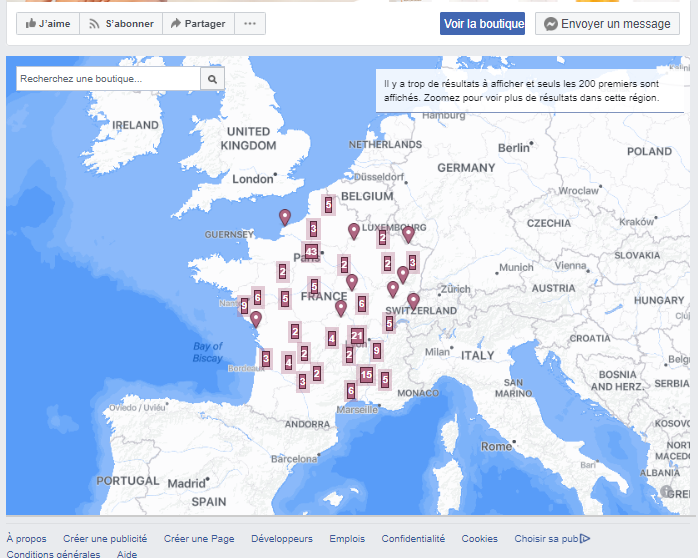Select the single pin left of the LUXEMBOURG label
This screenshot has width=698, height=558.
pyautogui.click(x=354, y=232)
